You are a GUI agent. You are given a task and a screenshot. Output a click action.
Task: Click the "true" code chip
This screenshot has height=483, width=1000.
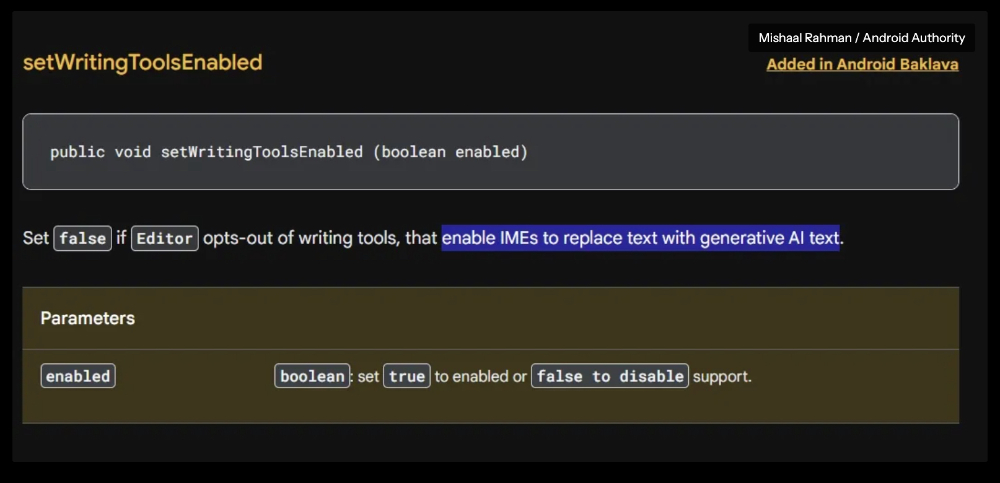pos(407,376)
